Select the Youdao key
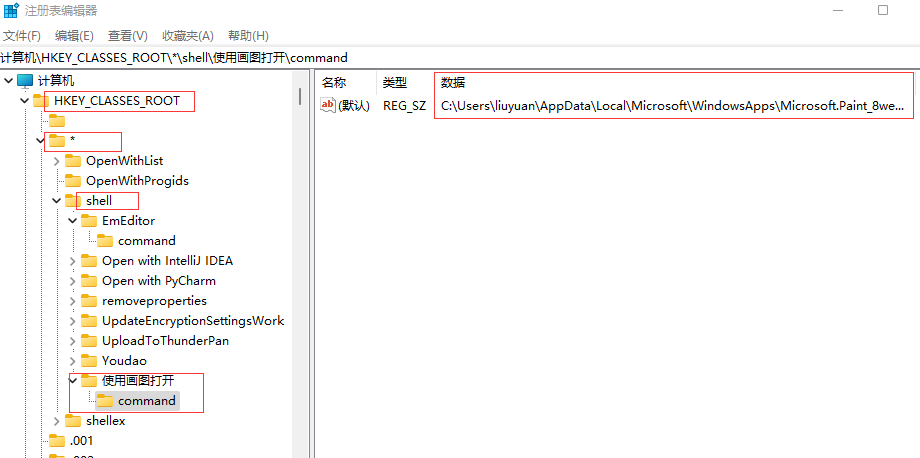 [x=124, y=361]
